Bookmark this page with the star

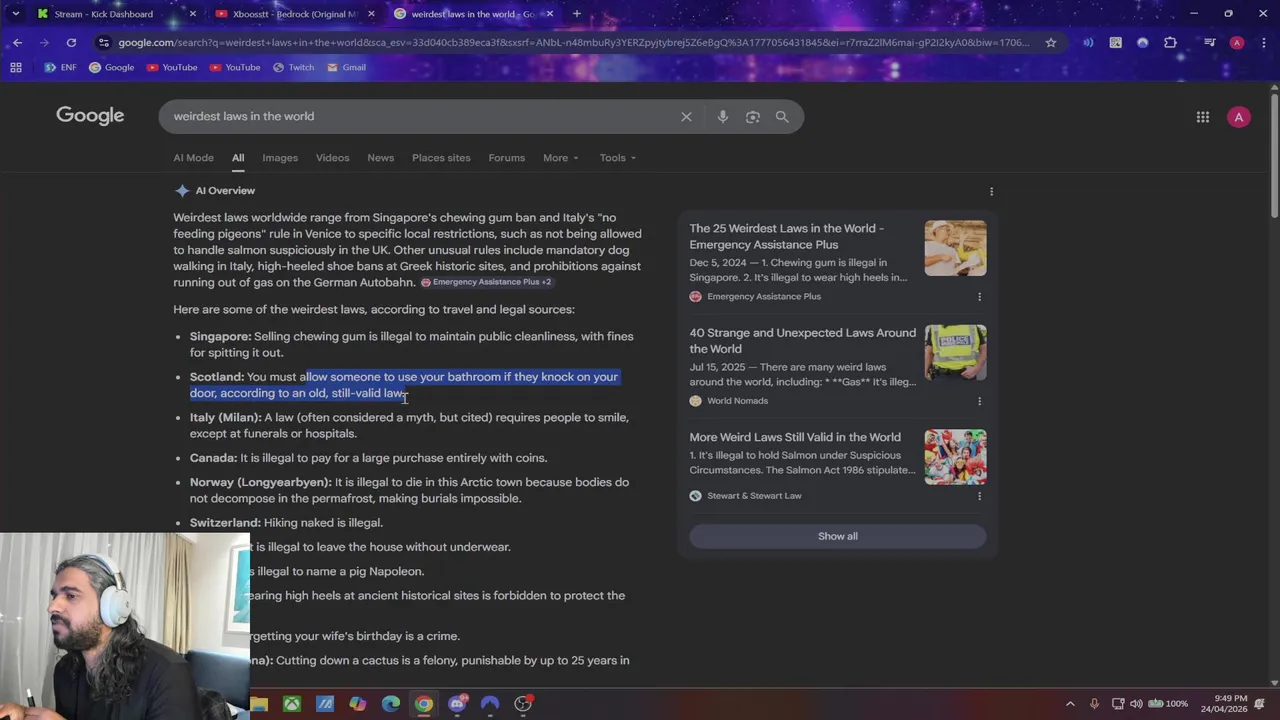tap(1051, 43)
